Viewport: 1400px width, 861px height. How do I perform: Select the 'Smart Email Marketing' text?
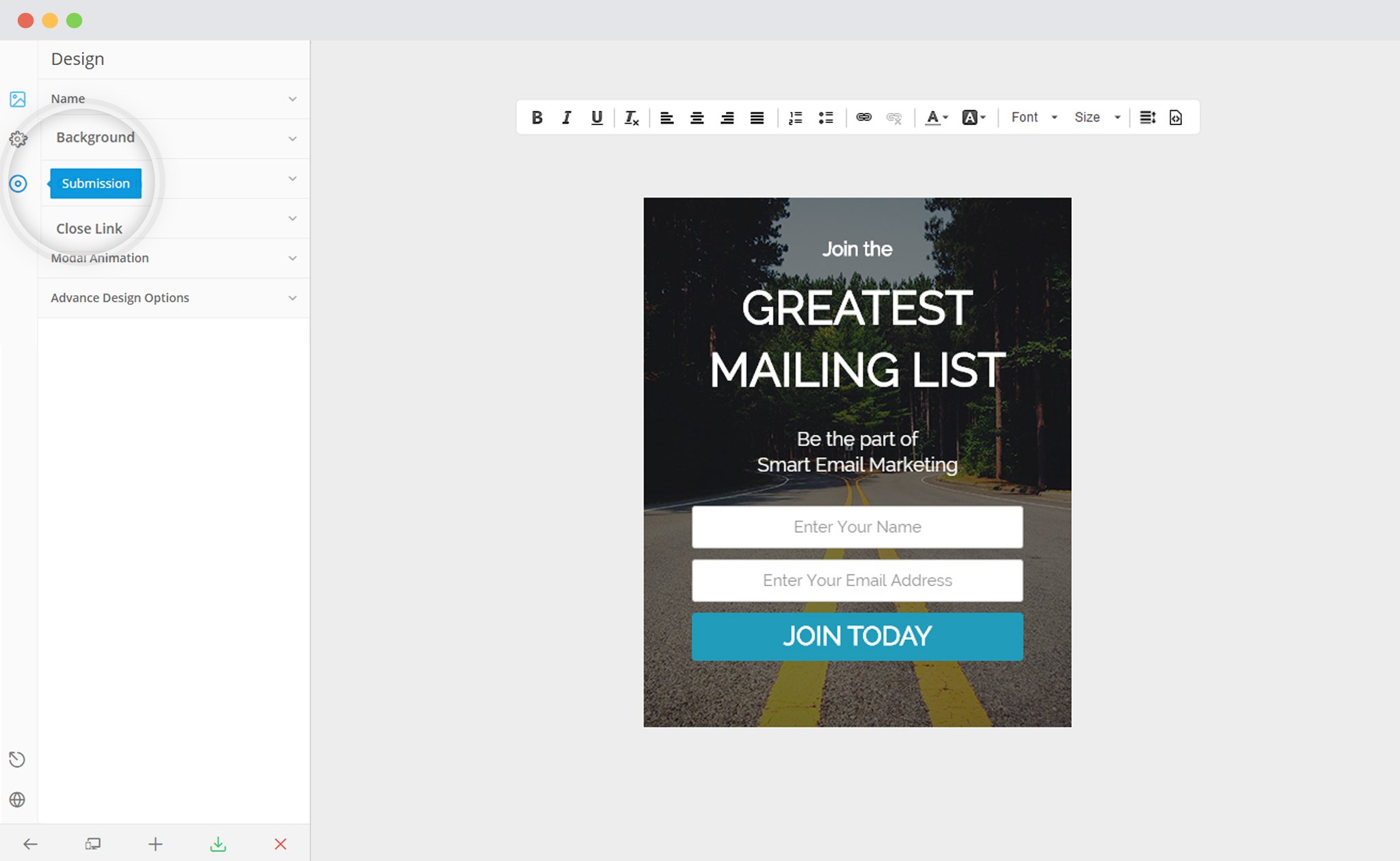pyautogui.click(x=857, y=464)
